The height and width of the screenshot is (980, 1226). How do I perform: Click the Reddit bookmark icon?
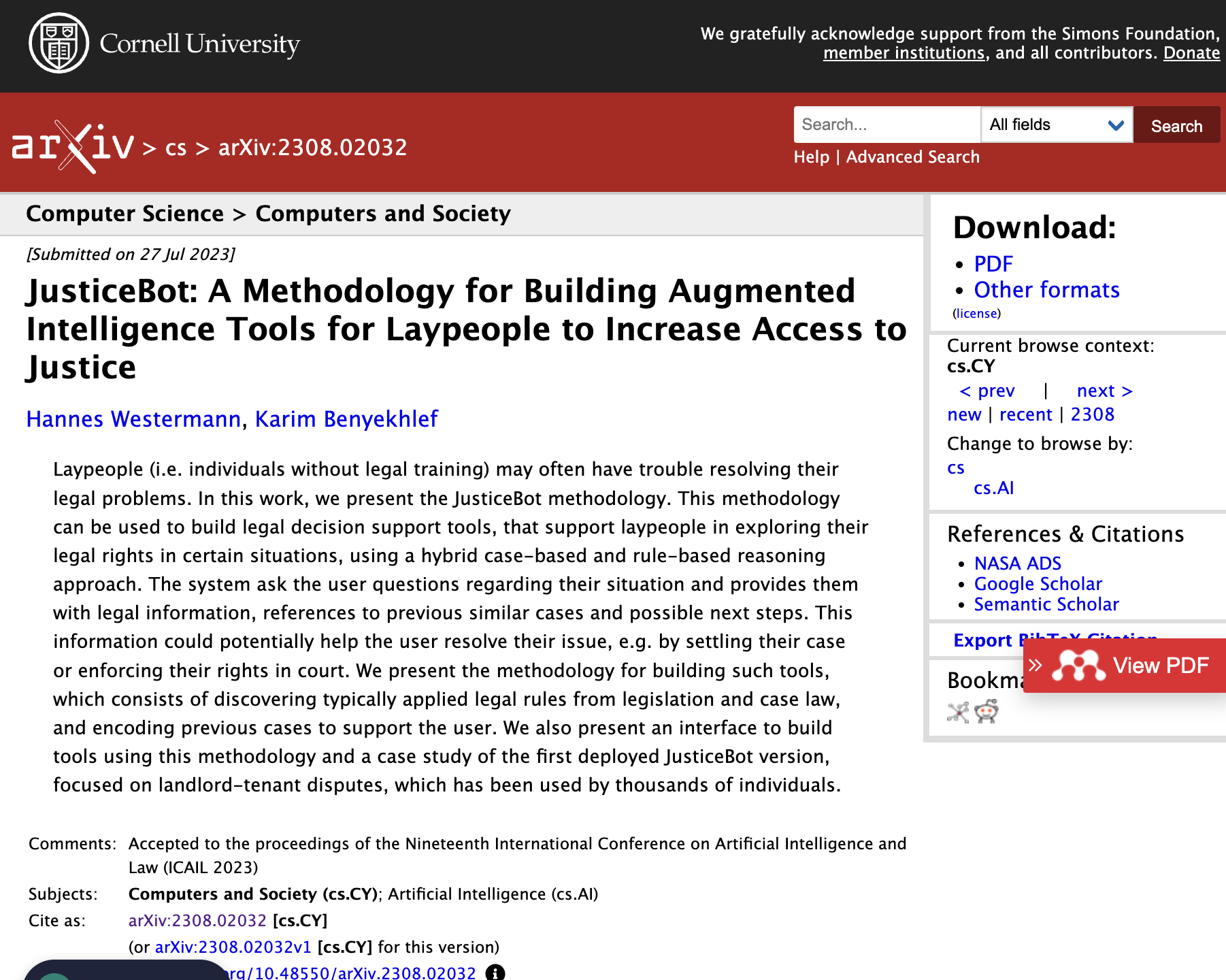pos(986,712)
